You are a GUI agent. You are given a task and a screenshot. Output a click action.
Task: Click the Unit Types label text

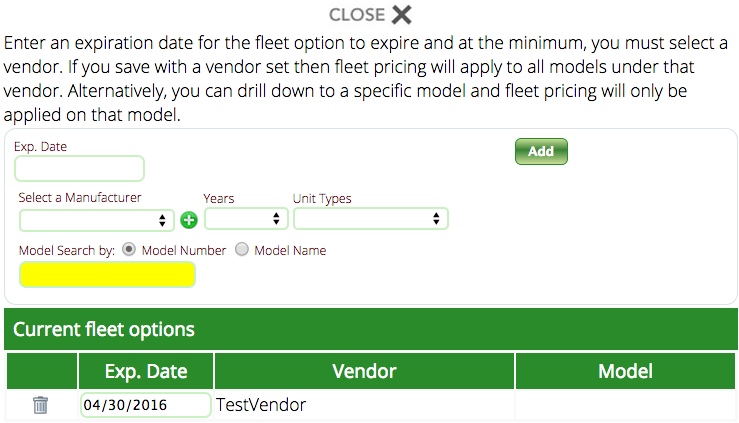322,199
